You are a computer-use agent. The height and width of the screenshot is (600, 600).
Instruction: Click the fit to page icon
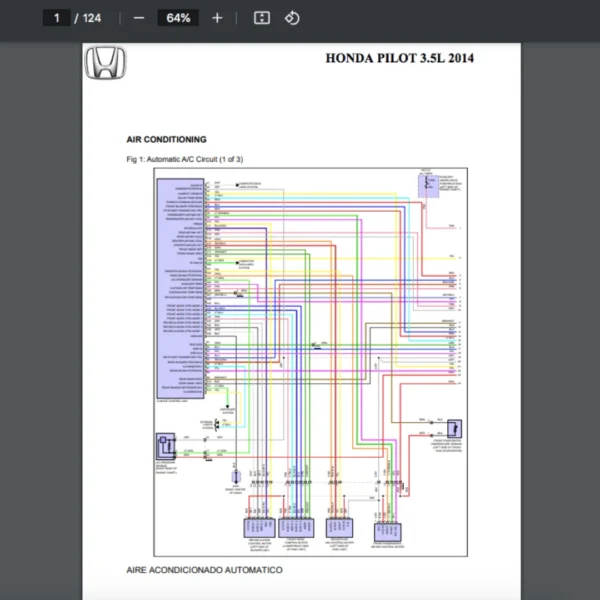click(261, 18)
